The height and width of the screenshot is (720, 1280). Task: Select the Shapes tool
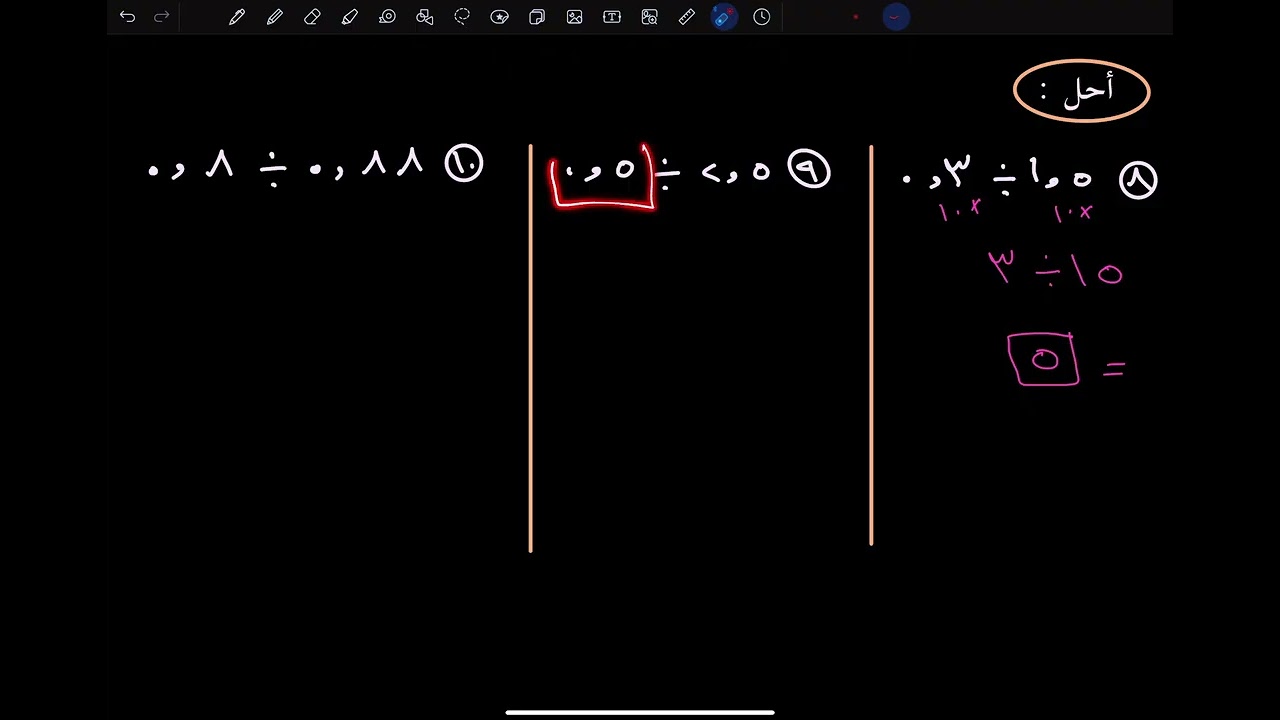coord(425,17)
